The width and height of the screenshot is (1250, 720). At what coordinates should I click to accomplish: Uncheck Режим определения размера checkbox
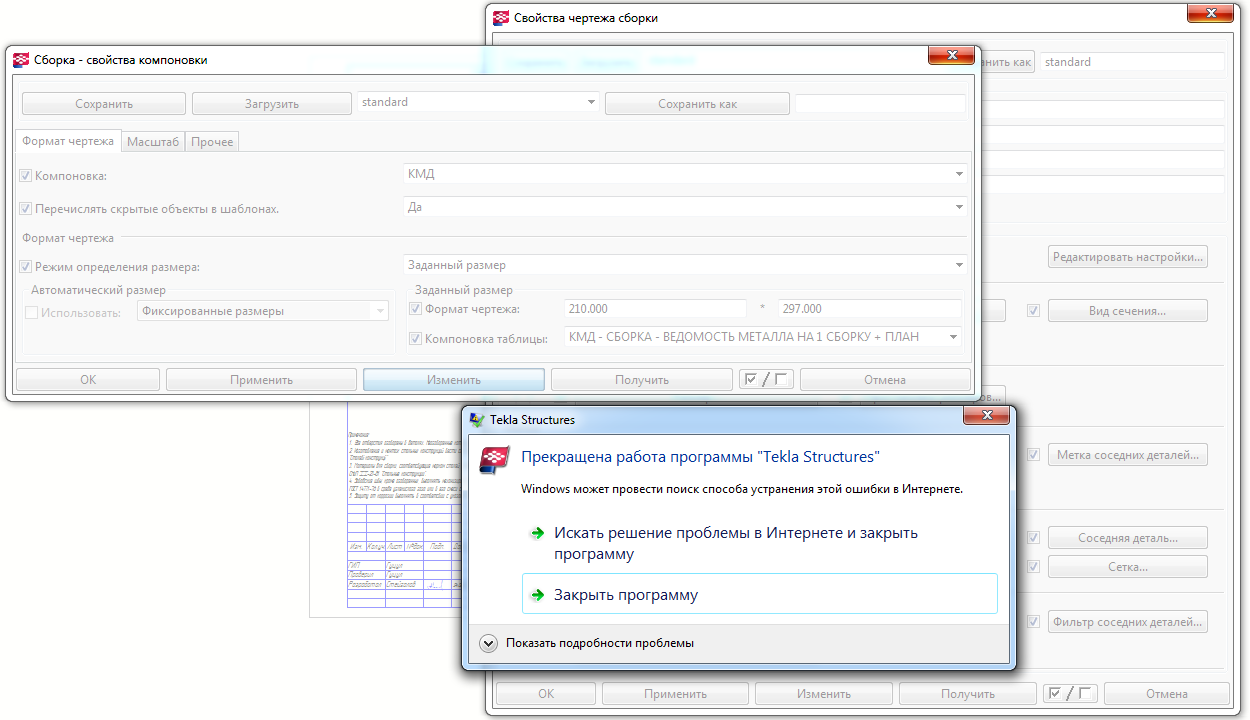pyautogui.click(x=26, y=267)
